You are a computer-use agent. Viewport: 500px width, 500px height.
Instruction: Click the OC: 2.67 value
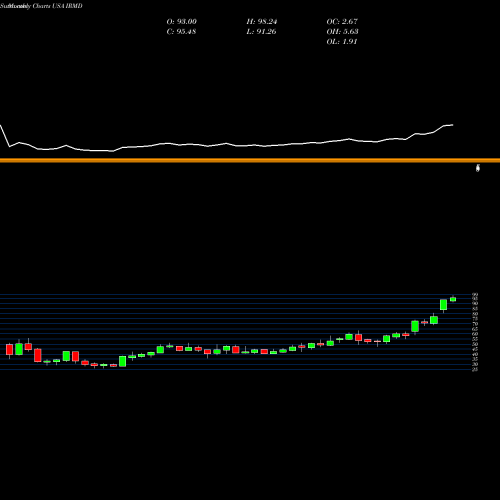click(342, 22)
